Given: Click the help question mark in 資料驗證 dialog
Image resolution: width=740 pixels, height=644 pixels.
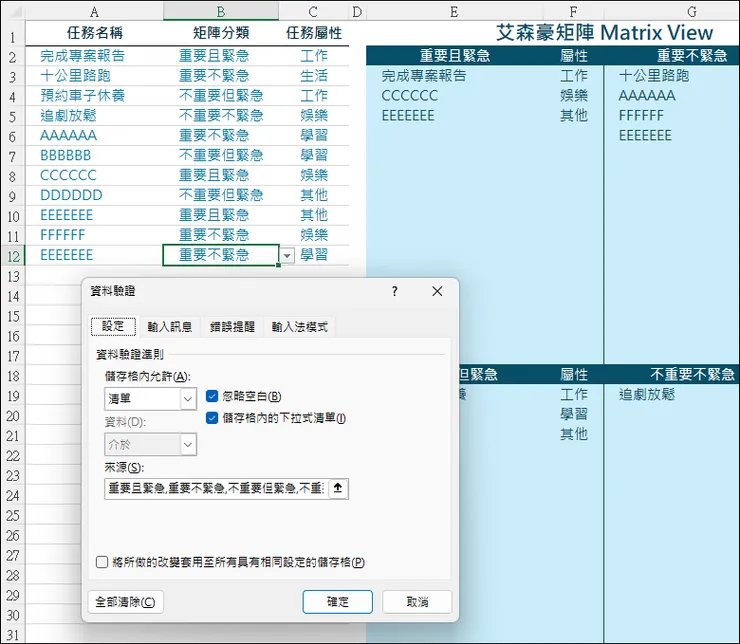Looking at the screenshot, I should (395, 291).
